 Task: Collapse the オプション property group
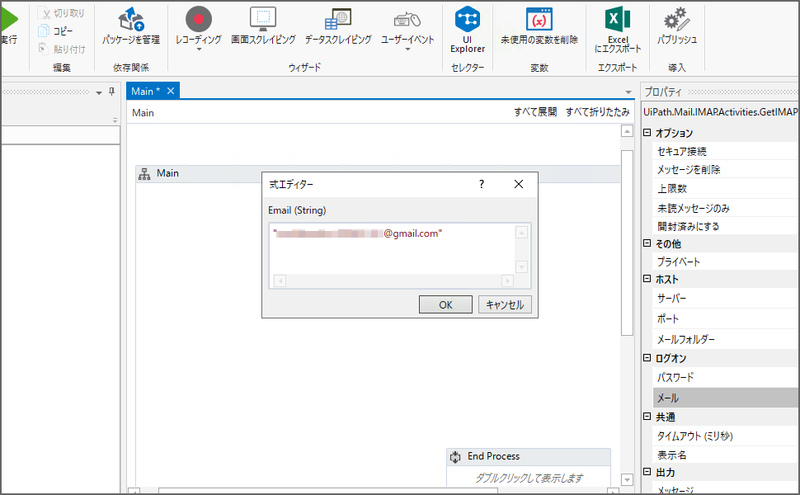[x=647, y=133]
